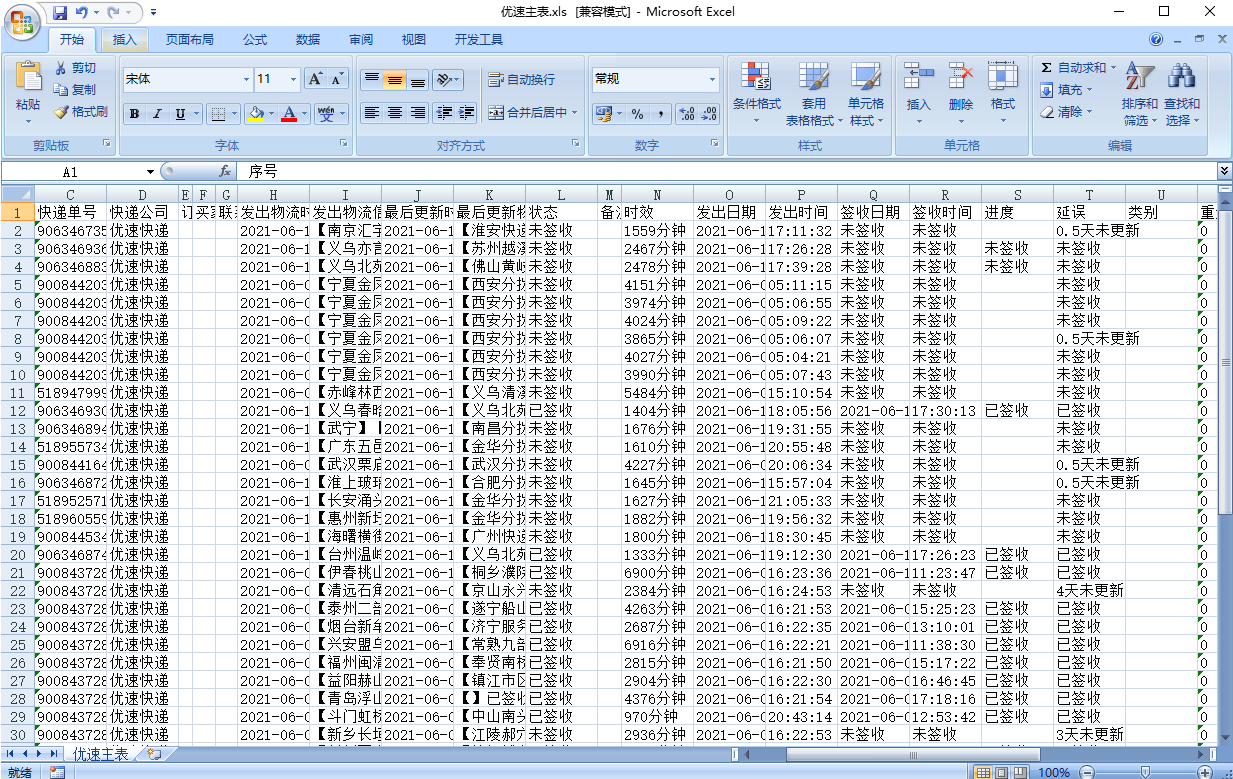Align text left
The width and height of the screenshot is (1233, 779).
pos(372,113)
